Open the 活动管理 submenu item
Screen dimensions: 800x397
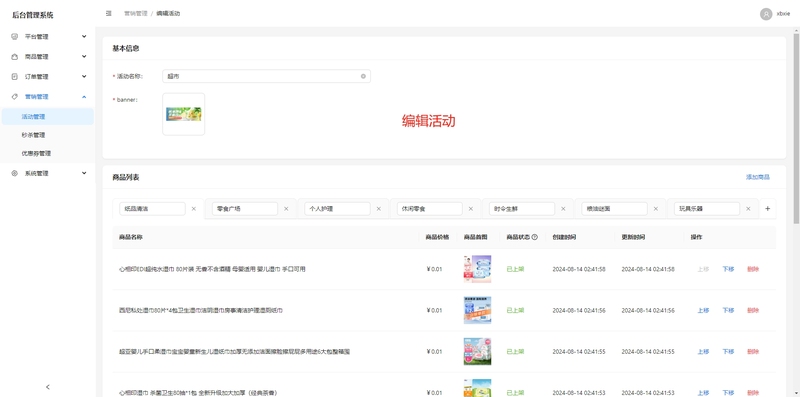(47, 116)
